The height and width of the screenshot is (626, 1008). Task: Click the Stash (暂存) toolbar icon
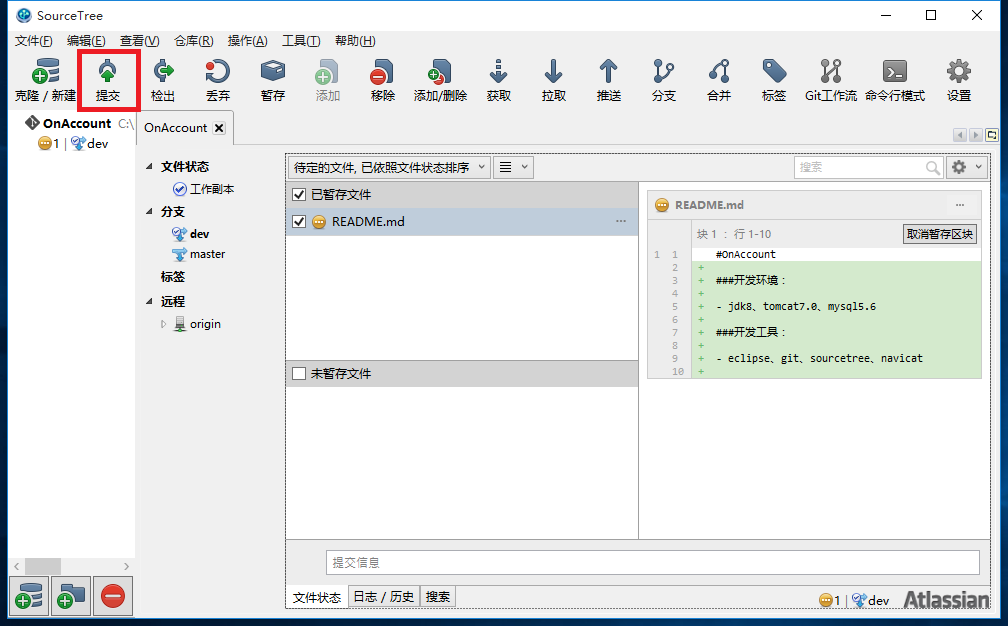coord(273,80)
